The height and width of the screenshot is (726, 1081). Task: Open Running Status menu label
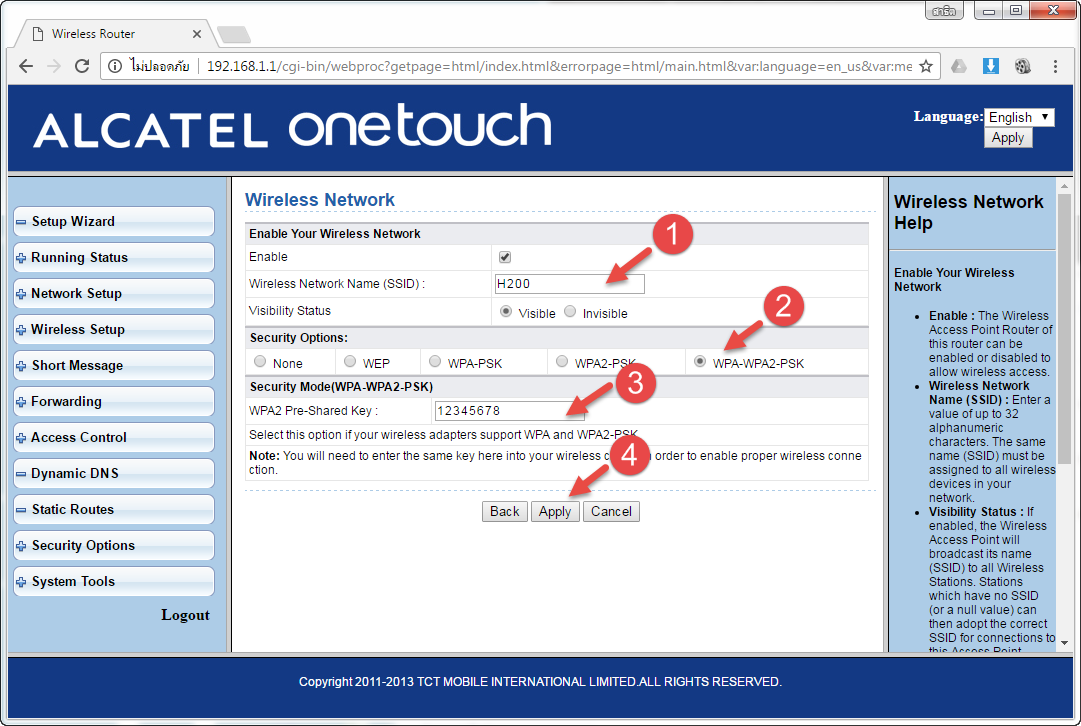click(79, 257)
